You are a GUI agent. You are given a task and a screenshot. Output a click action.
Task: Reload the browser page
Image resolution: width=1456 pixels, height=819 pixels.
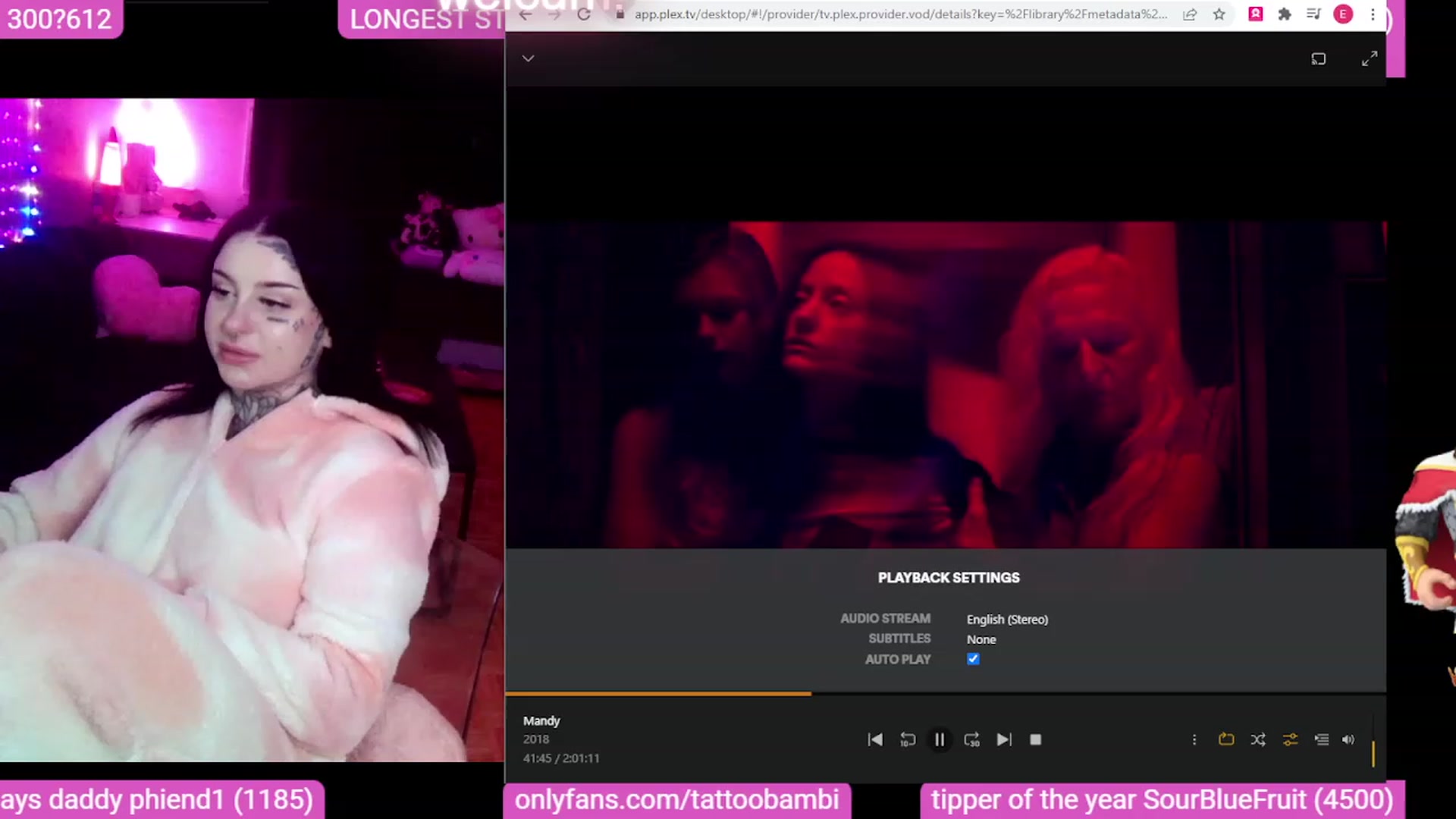pos(584,14)
